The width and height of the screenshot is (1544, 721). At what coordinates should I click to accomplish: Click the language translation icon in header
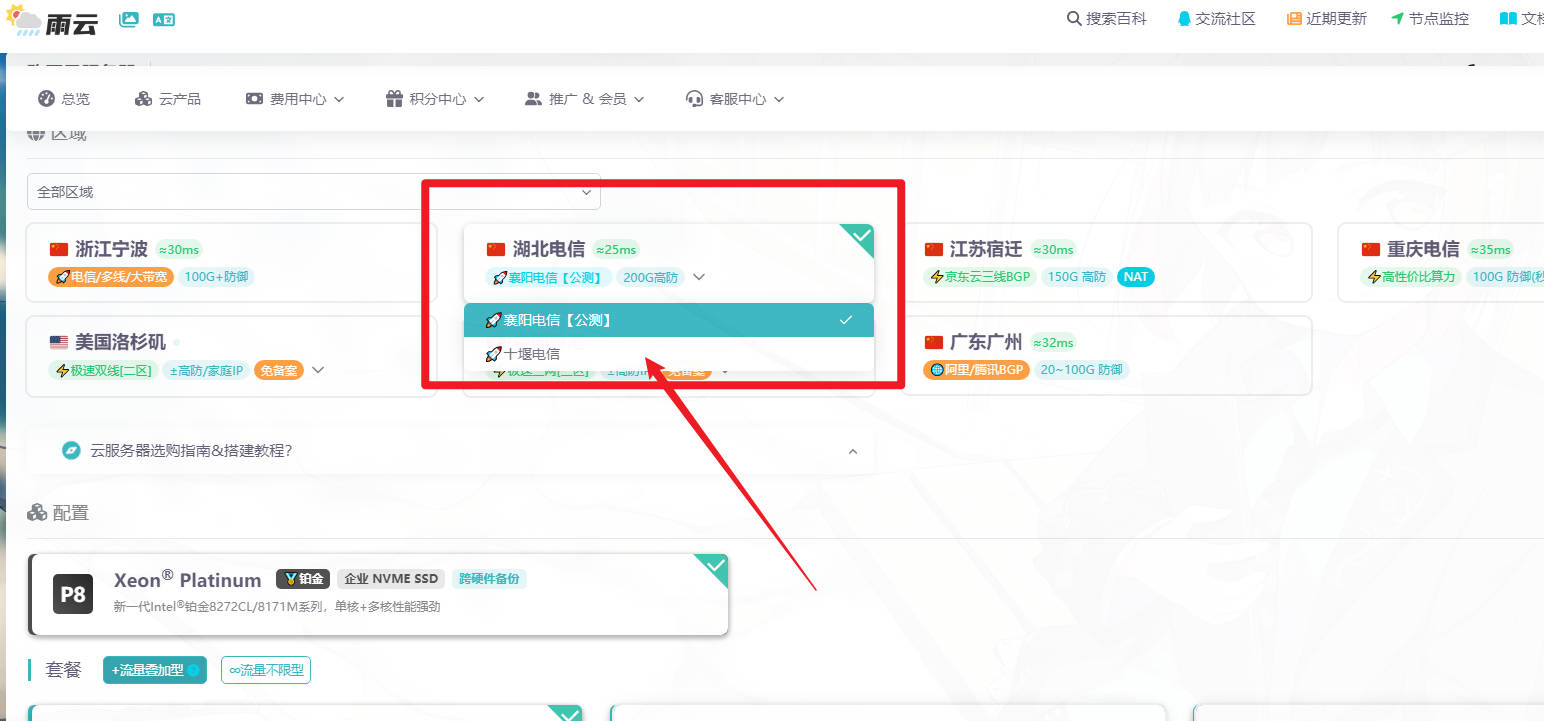coord(163,19)
